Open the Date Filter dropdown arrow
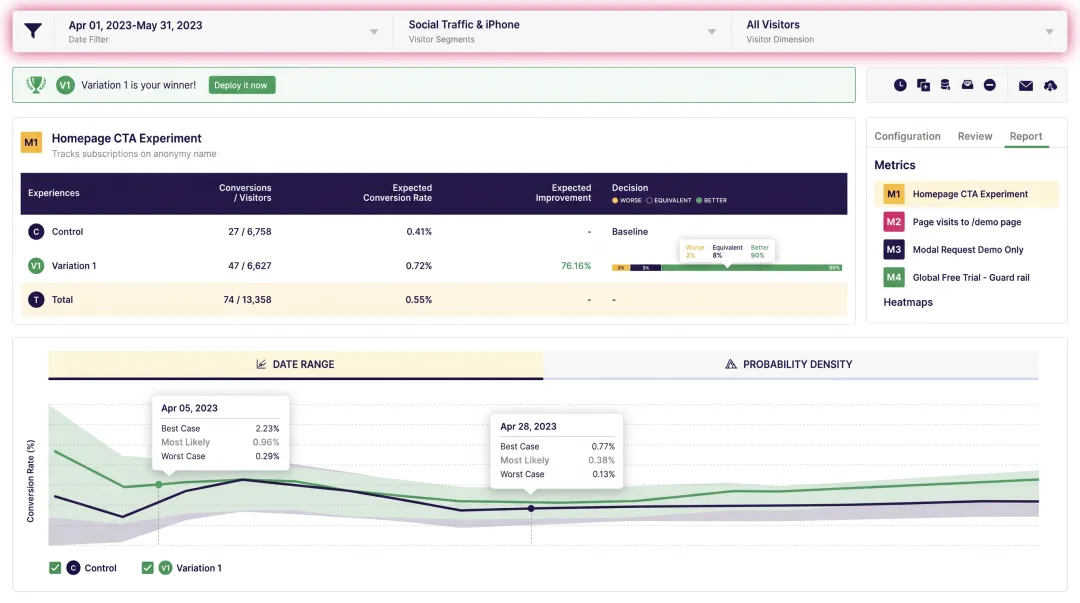Image resolution: width=1080 pixels, height=603 pixels. point(374,32)
